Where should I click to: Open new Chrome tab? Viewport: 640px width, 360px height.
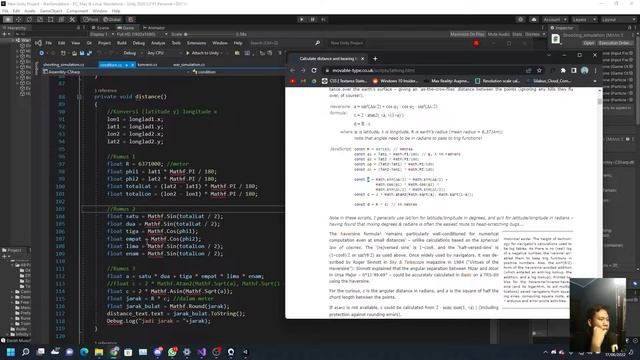pyautogui.click(x=375, y=58)
